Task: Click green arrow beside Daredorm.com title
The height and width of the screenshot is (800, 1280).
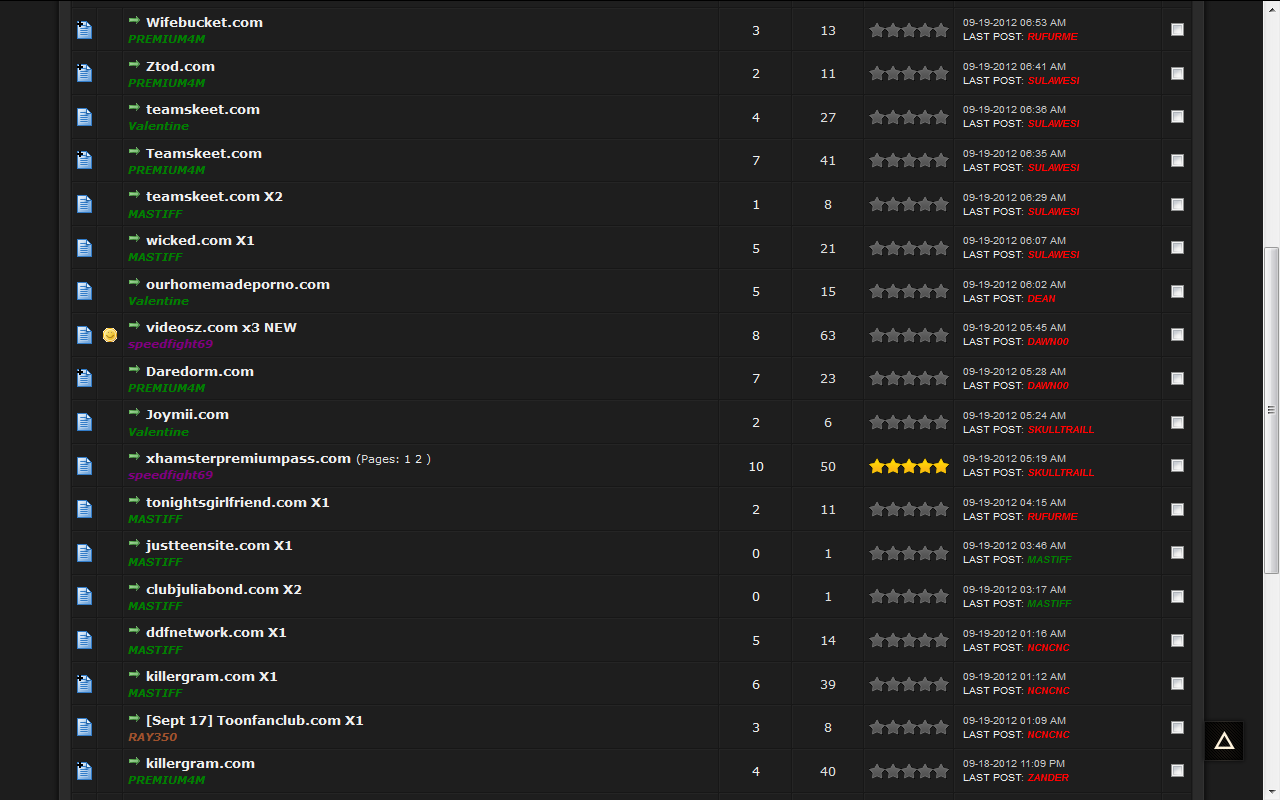Action: 134,370
